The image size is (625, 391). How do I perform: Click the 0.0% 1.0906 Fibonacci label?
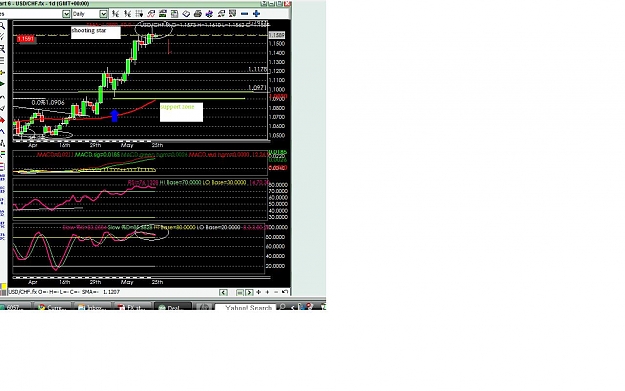tap(48, 103)
